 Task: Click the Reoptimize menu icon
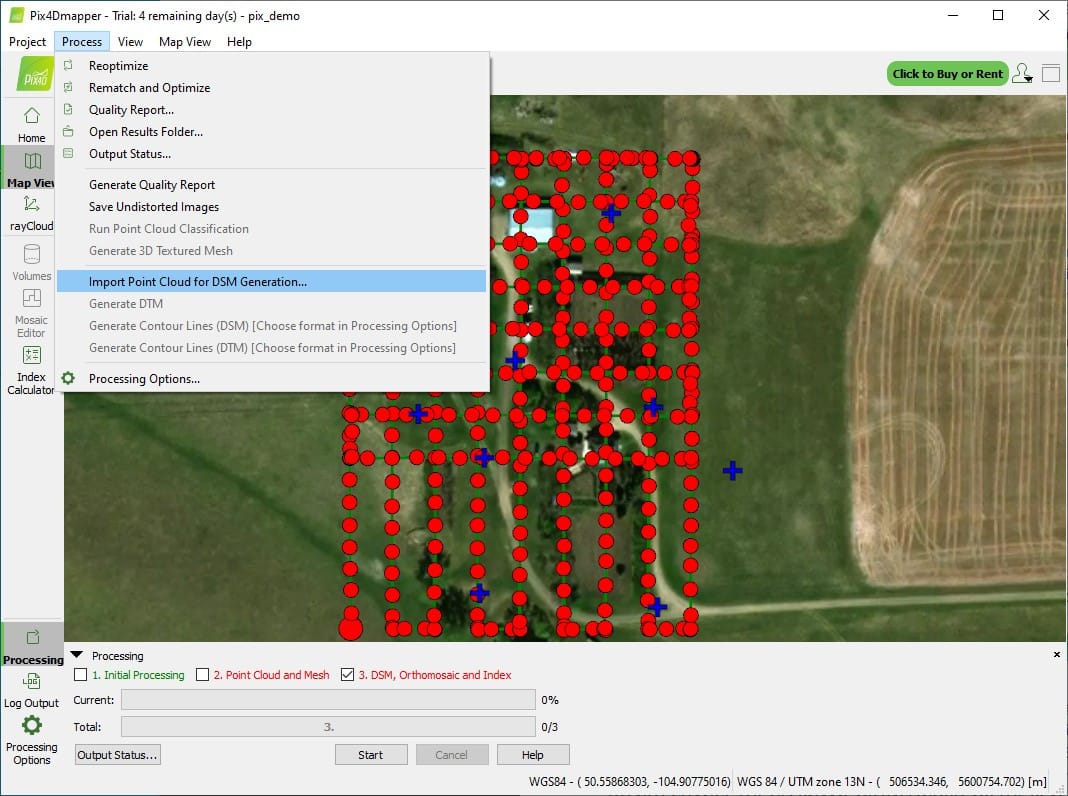pos(68,65)
